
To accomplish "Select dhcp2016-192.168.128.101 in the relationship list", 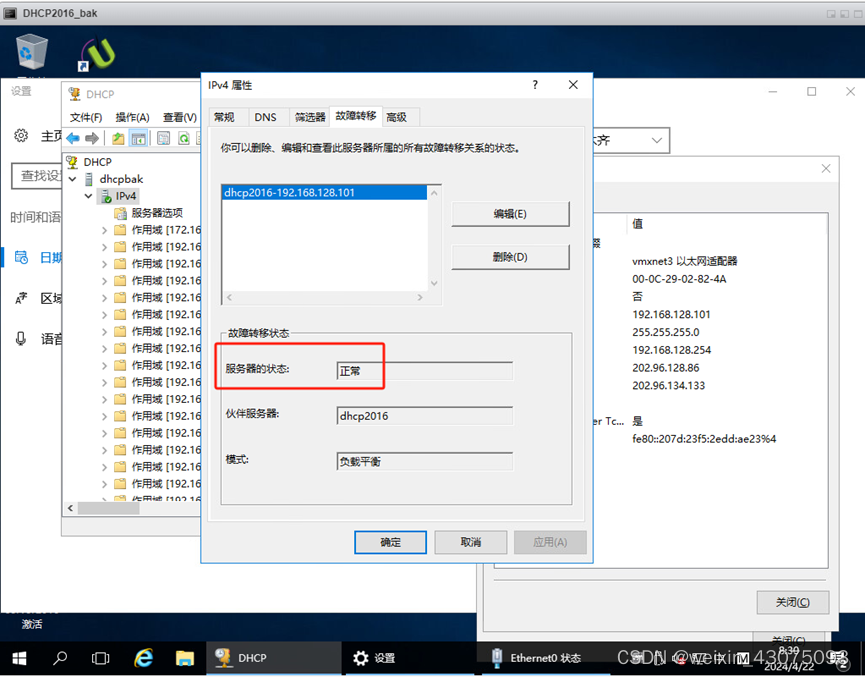I will coord(324,193).
